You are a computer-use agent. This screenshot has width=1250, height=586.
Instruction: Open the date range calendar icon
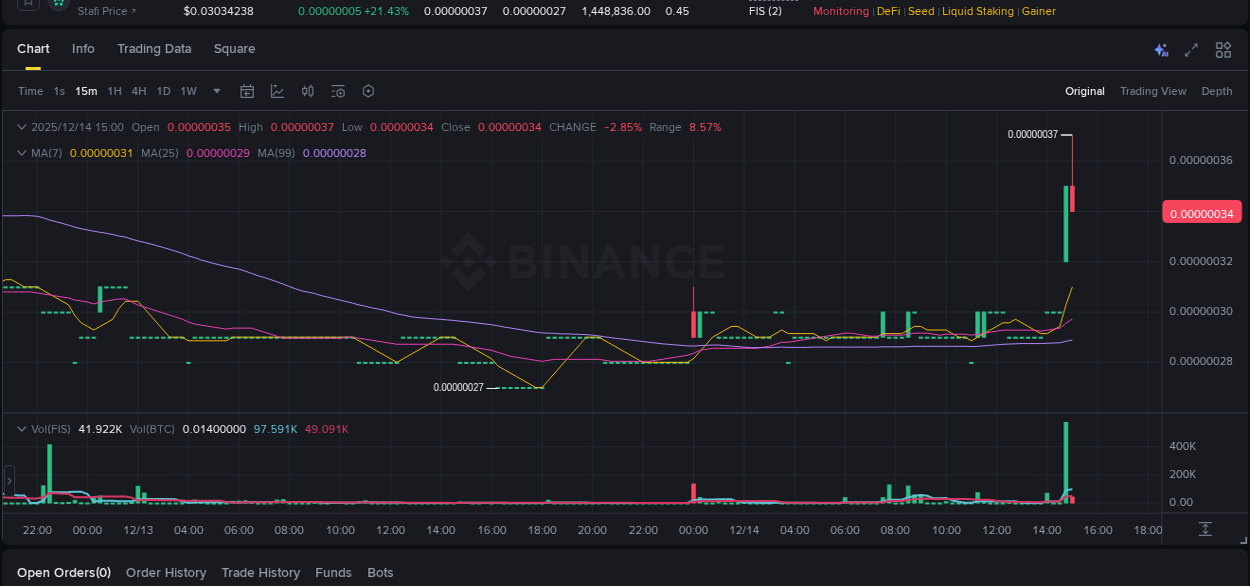247,91
